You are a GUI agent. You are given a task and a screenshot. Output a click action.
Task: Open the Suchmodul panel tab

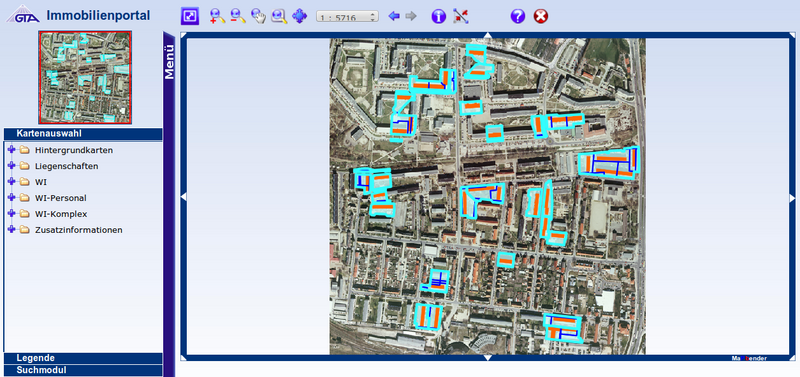click(83, 370)
